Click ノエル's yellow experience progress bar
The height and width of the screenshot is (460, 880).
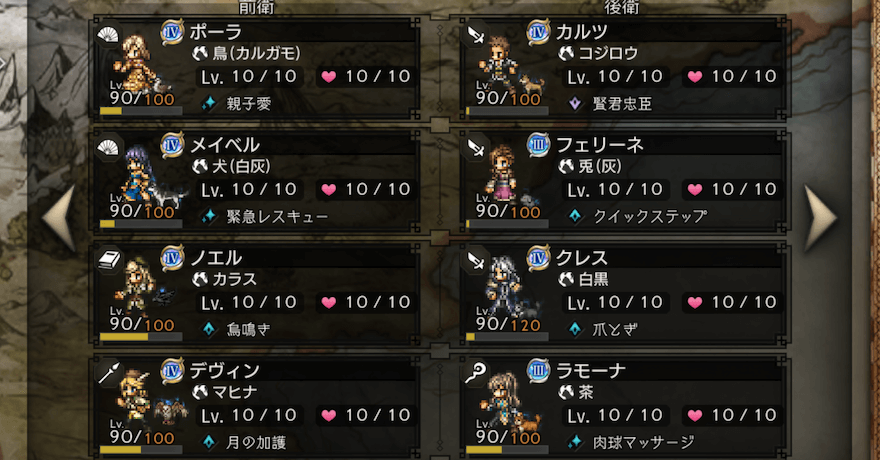coord(141,337)
